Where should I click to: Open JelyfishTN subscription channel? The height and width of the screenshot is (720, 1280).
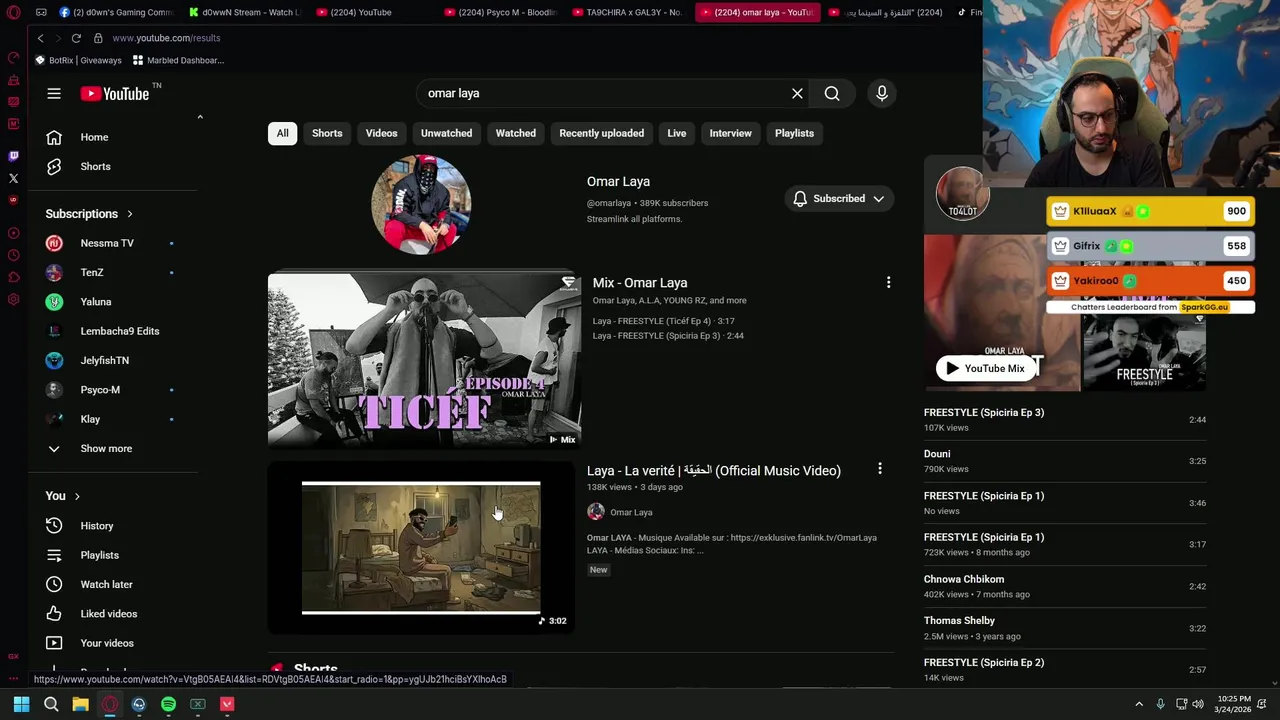click(104, 360)
